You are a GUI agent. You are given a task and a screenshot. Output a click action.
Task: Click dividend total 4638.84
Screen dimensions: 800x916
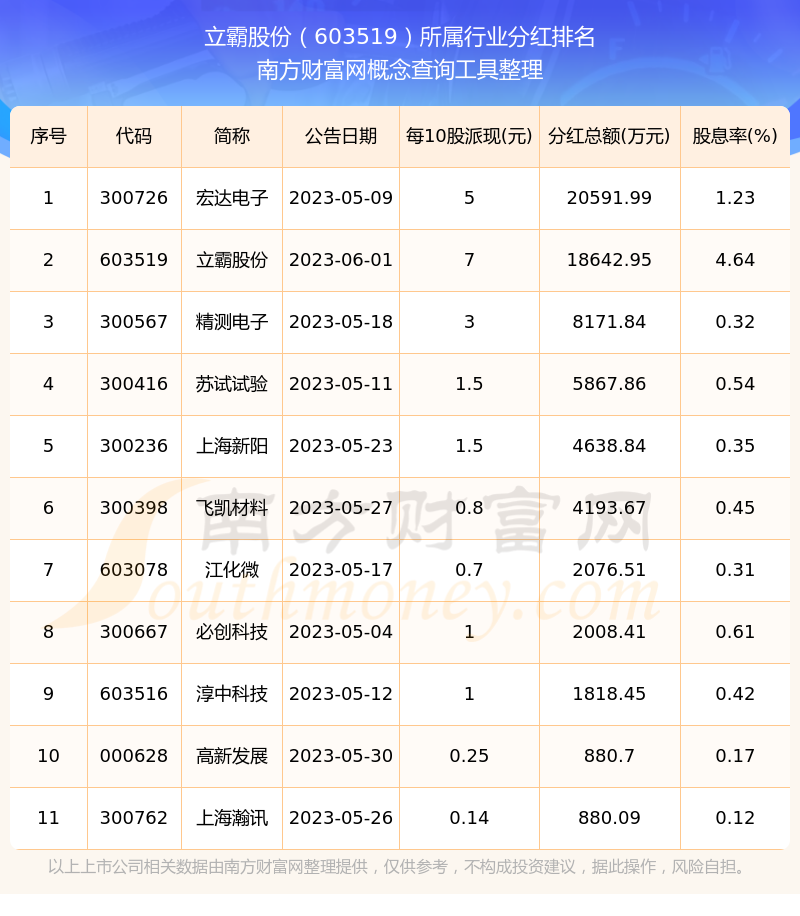click(x=609, y=446)
